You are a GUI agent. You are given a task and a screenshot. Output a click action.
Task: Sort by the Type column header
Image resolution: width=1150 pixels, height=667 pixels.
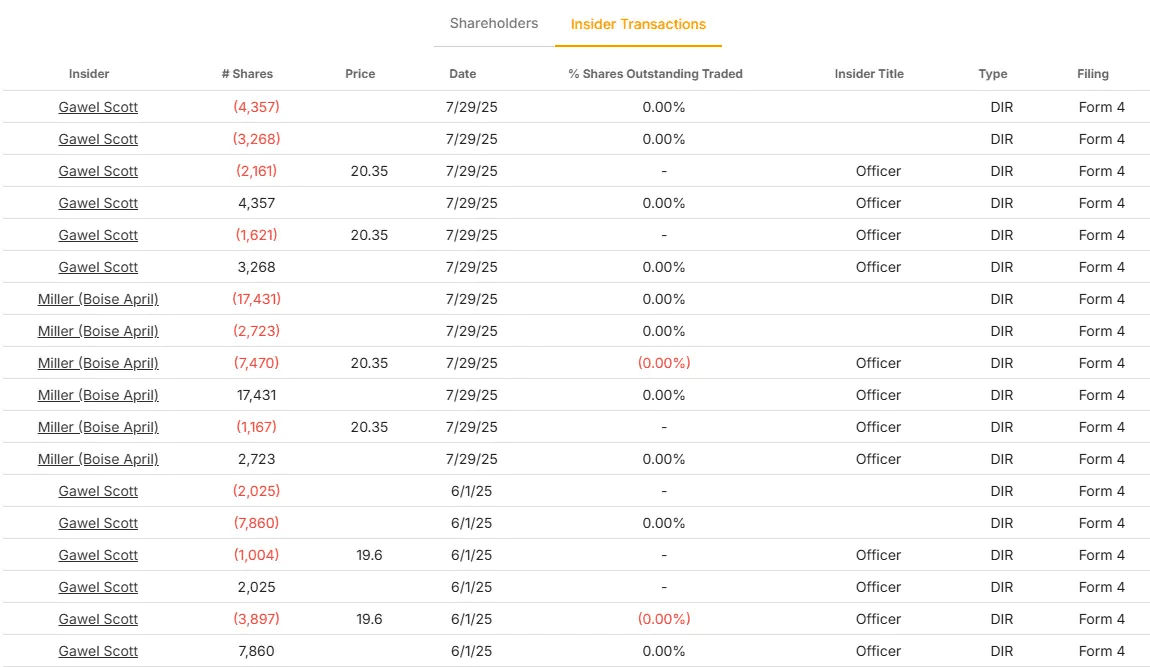click(x=992, y=74)
